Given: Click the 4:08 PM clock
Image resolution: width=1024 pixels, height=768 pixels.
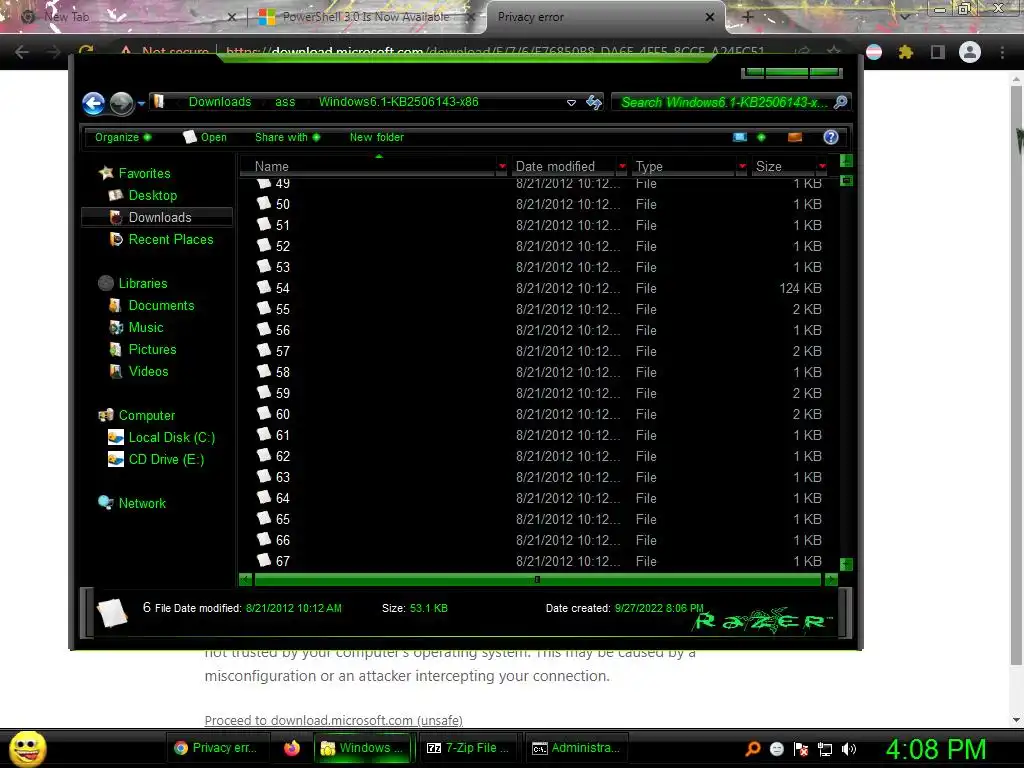Looking at the screenshot, I should pyautogui.click(x=935, y=749).
